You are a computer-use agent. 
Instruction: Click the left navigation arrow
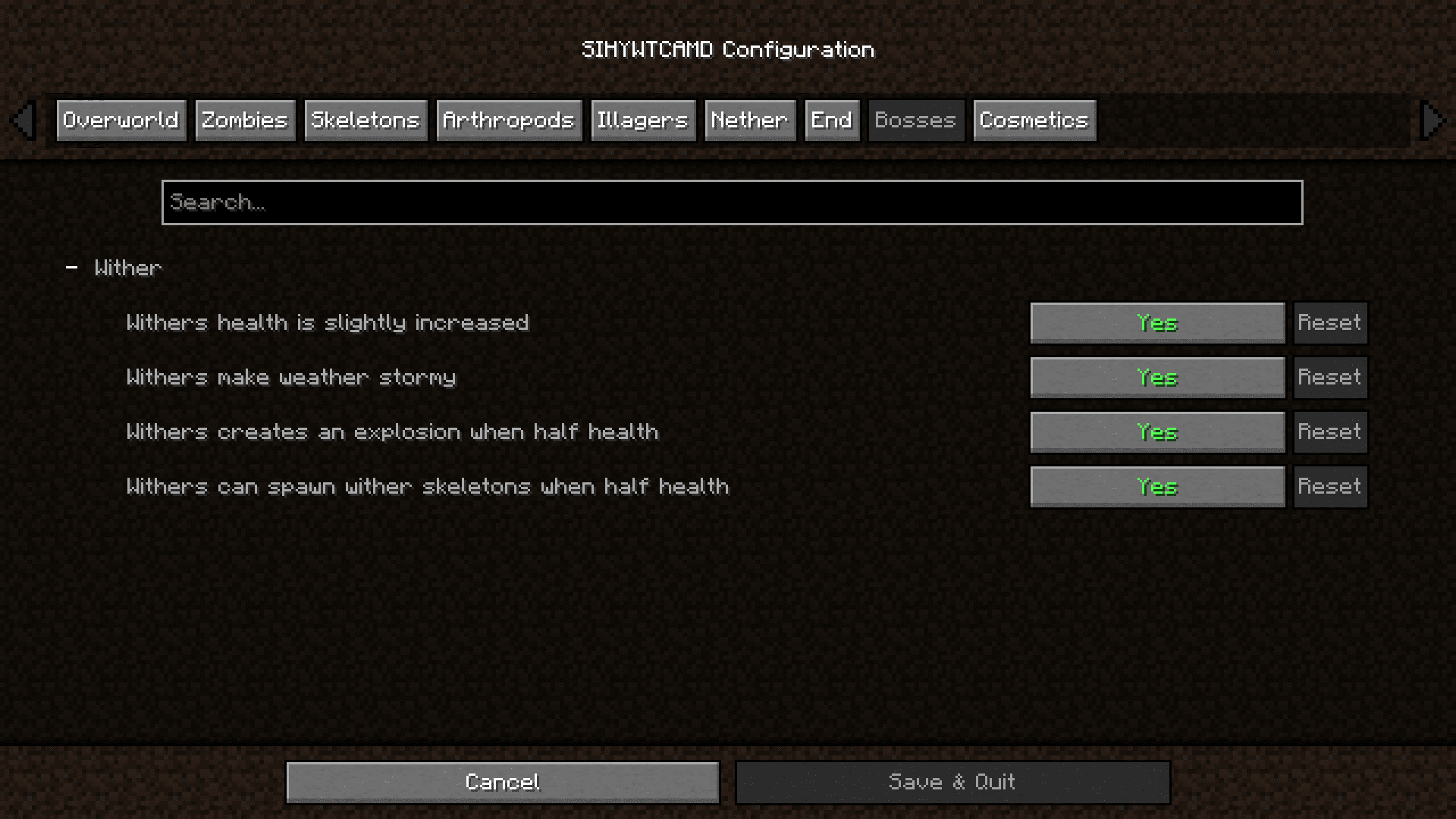tap(24, 119)
